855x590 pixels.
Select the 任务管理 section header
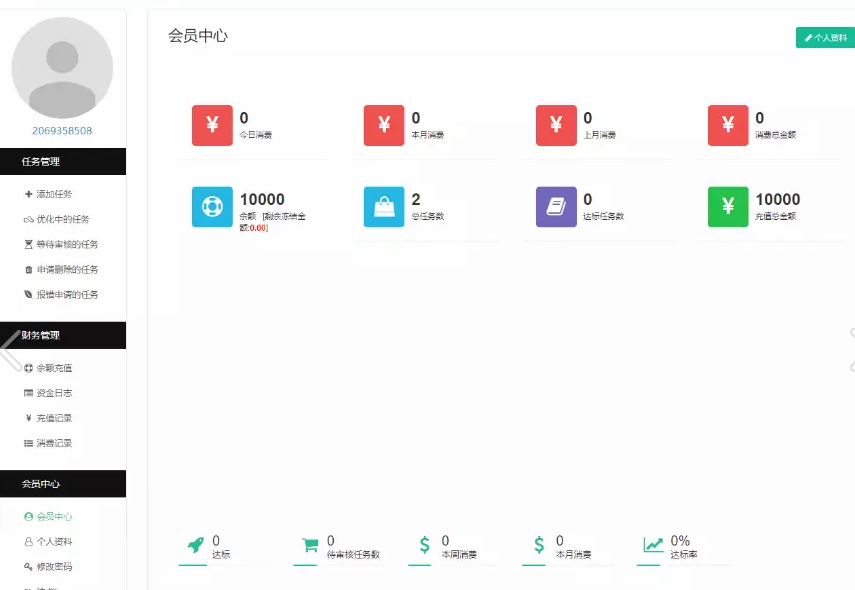[63, 161]
